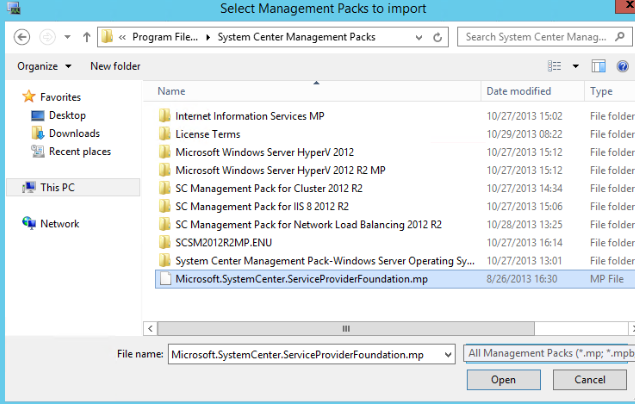Click New folder in toolbar
Viewport: 635px width, 404px height.
click(x=115, y=66)
